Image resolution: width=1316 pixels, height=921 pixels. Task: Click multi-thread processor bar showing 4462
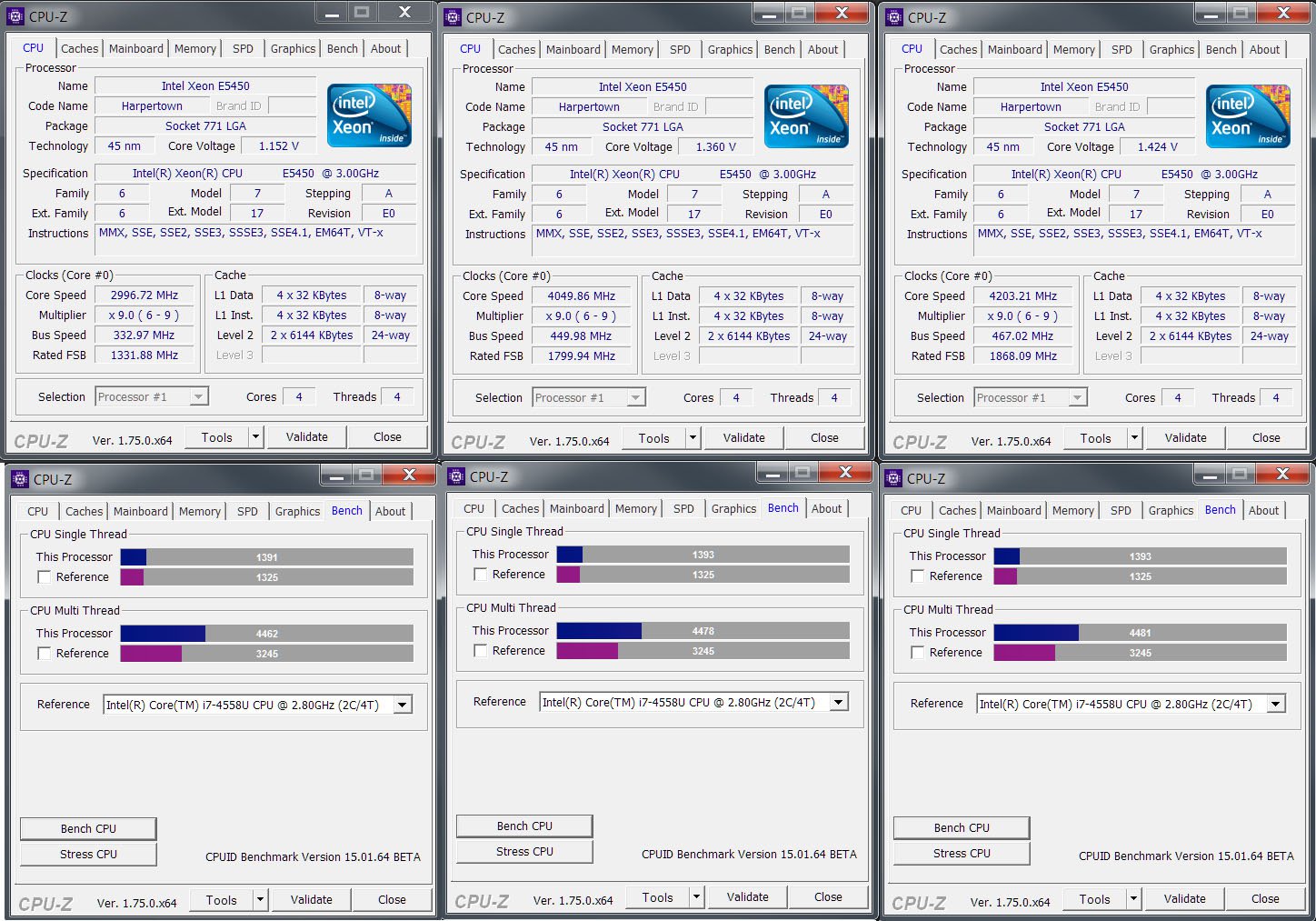pos(266,634)
